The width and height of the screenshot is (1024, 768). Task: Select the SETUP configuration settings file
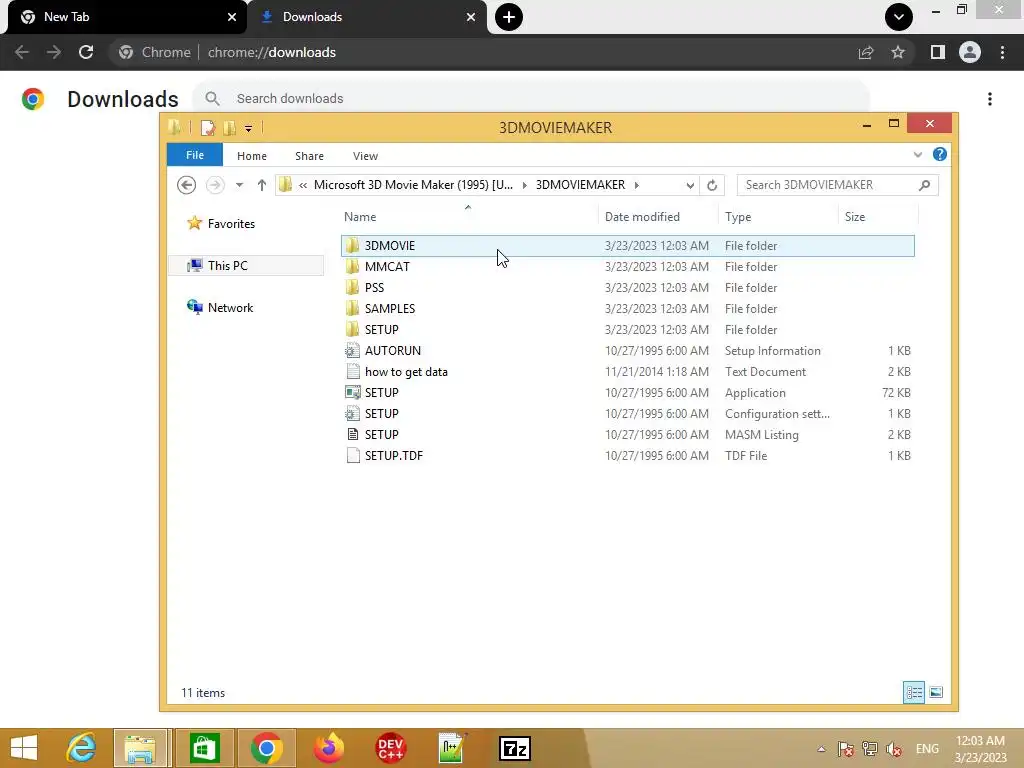(628, 413)
